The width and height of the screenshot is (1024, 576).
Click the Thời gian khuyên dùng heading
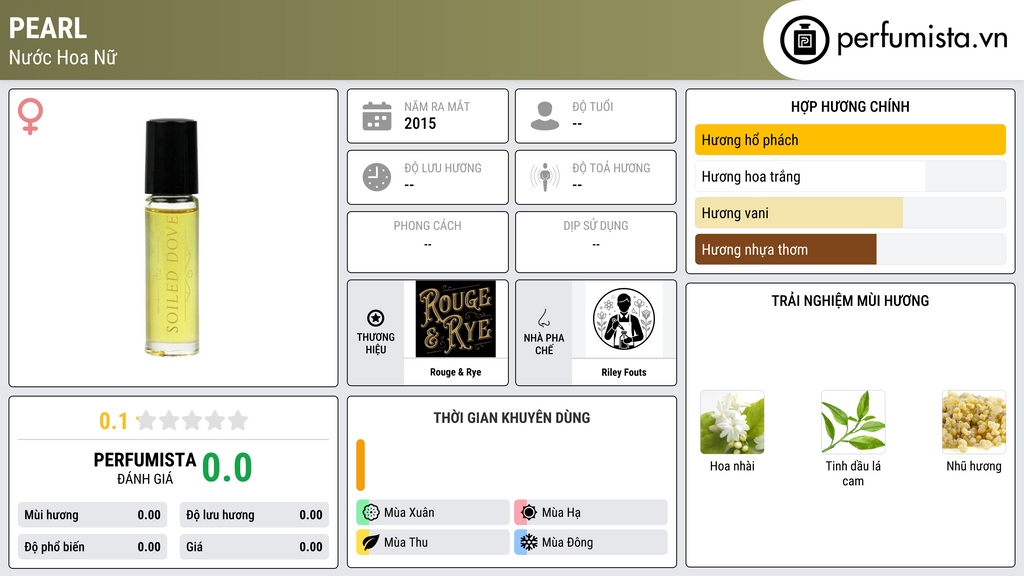tap(512, 417)
